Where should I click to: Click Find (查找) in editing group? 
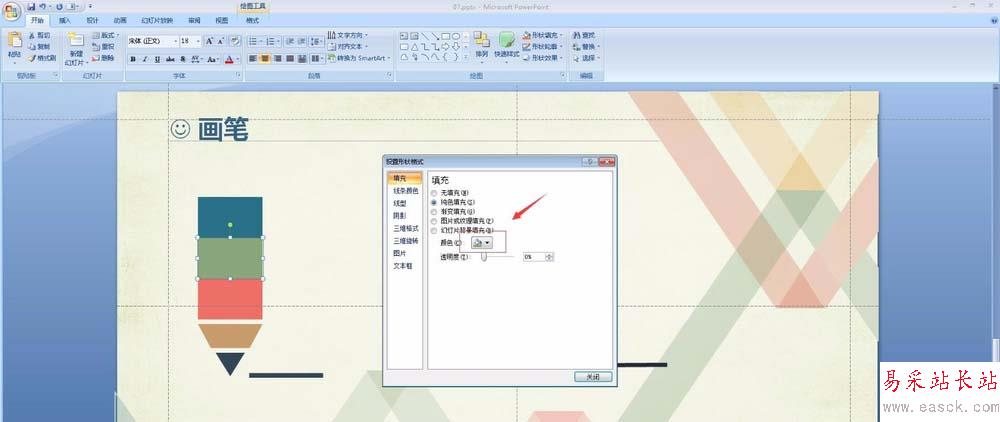tap(584, 35)
